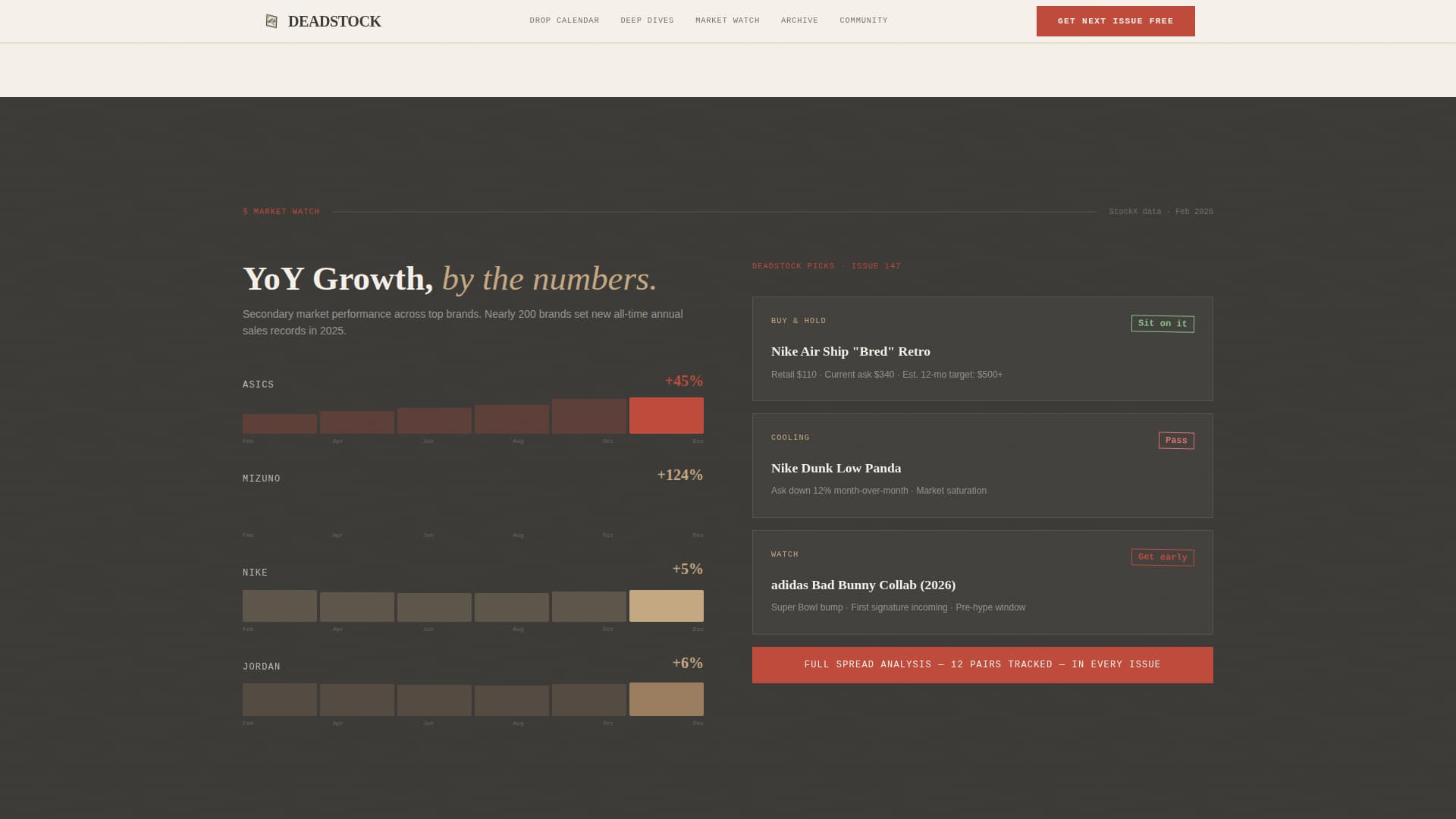The height and width of the screenshot is (819, 1456).
Task: Open the Drop Calendar page
Action: tap(564, 20)
